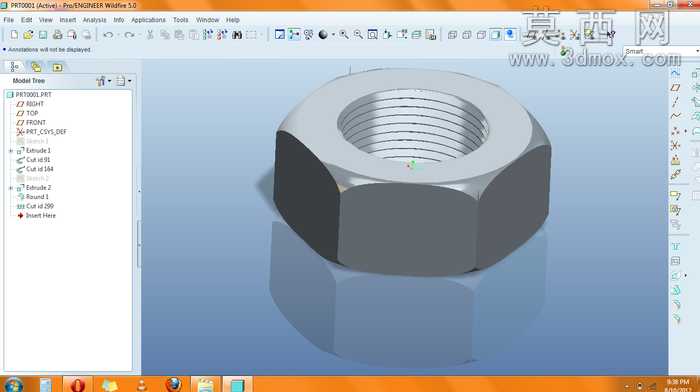Select Zoom Out tool

coord(358,34)
